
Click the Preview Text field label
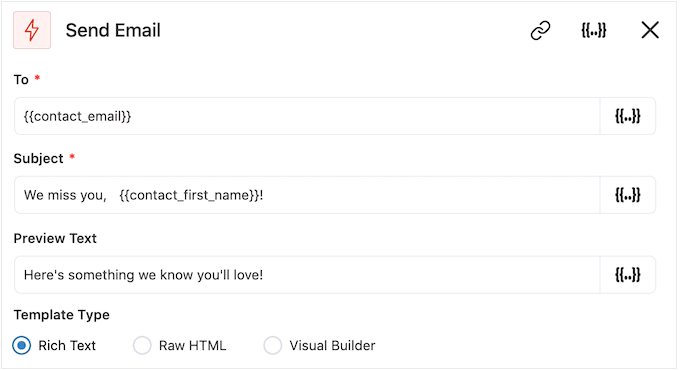tap(55, 239)
